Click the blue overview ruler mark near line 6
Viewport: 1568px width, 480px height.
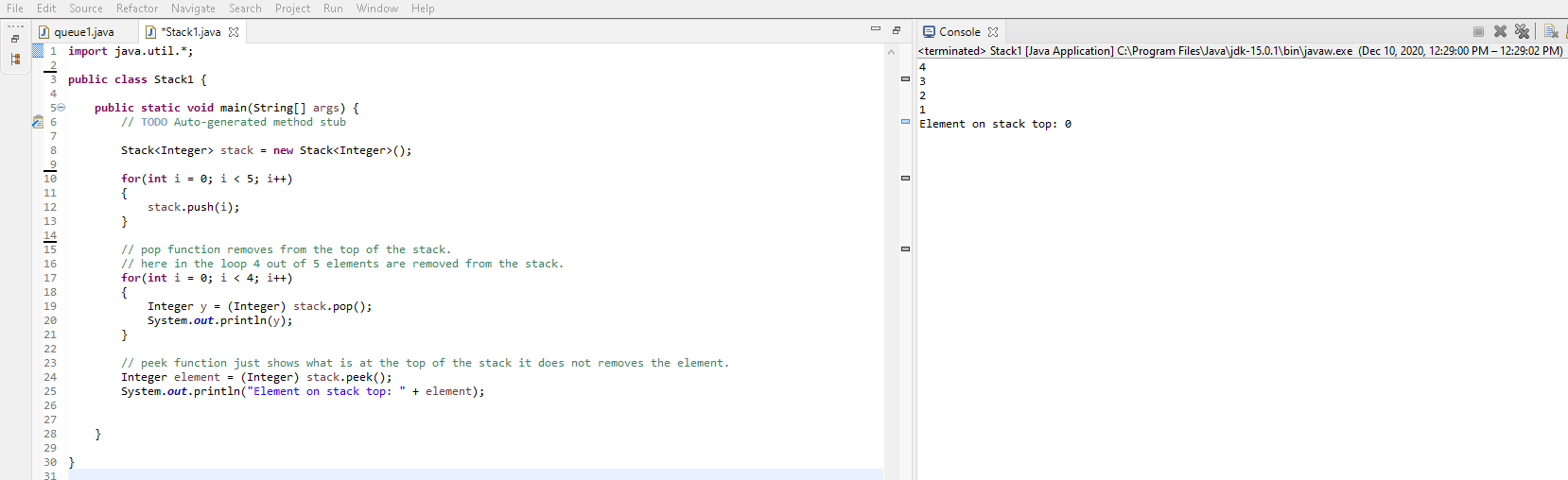(905, 121)
